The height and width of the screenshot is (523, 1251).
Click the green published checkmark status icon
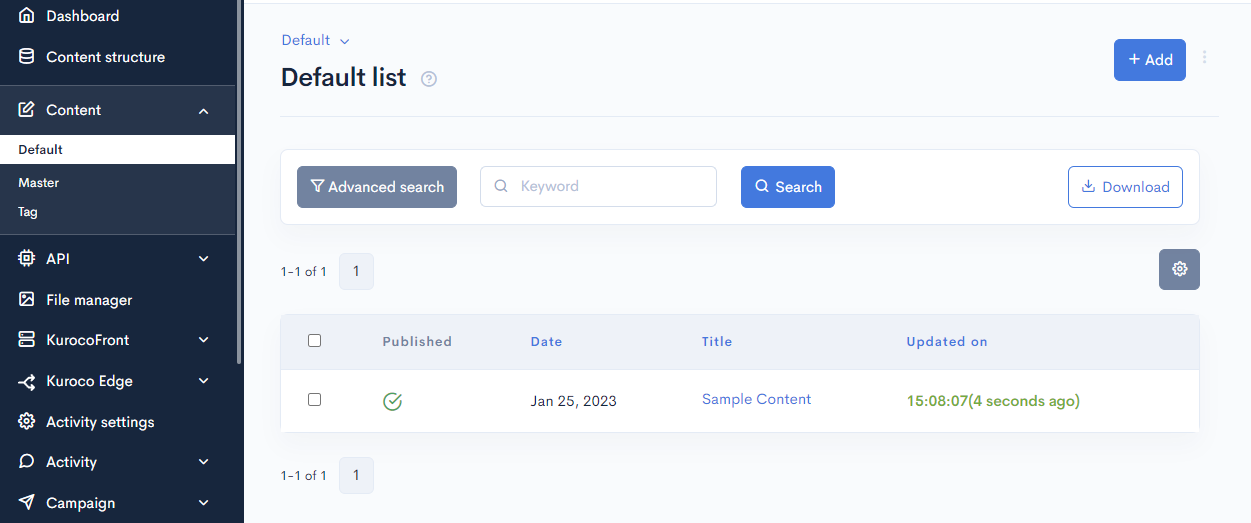coord(393,401)
